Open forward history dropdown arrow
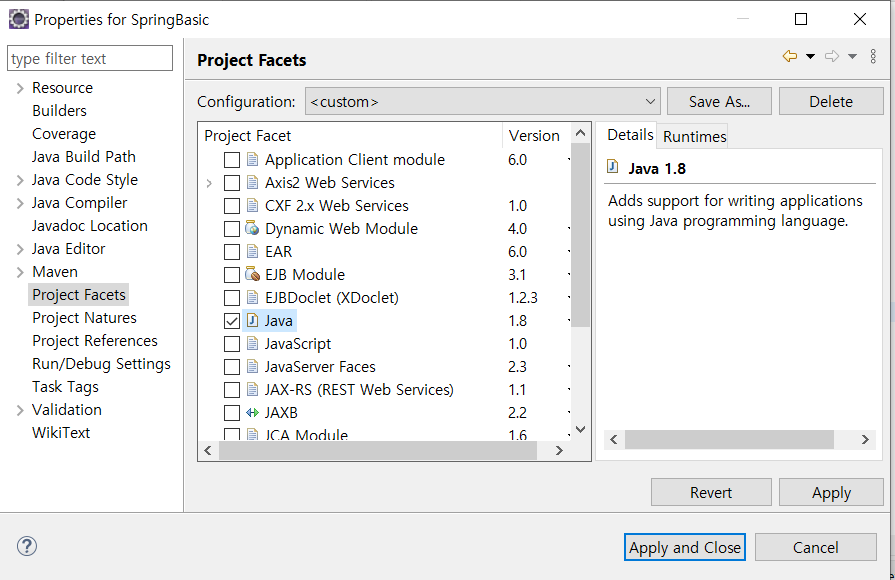The width and height of the screenshot is (895, 580). [x=852, y=56]
